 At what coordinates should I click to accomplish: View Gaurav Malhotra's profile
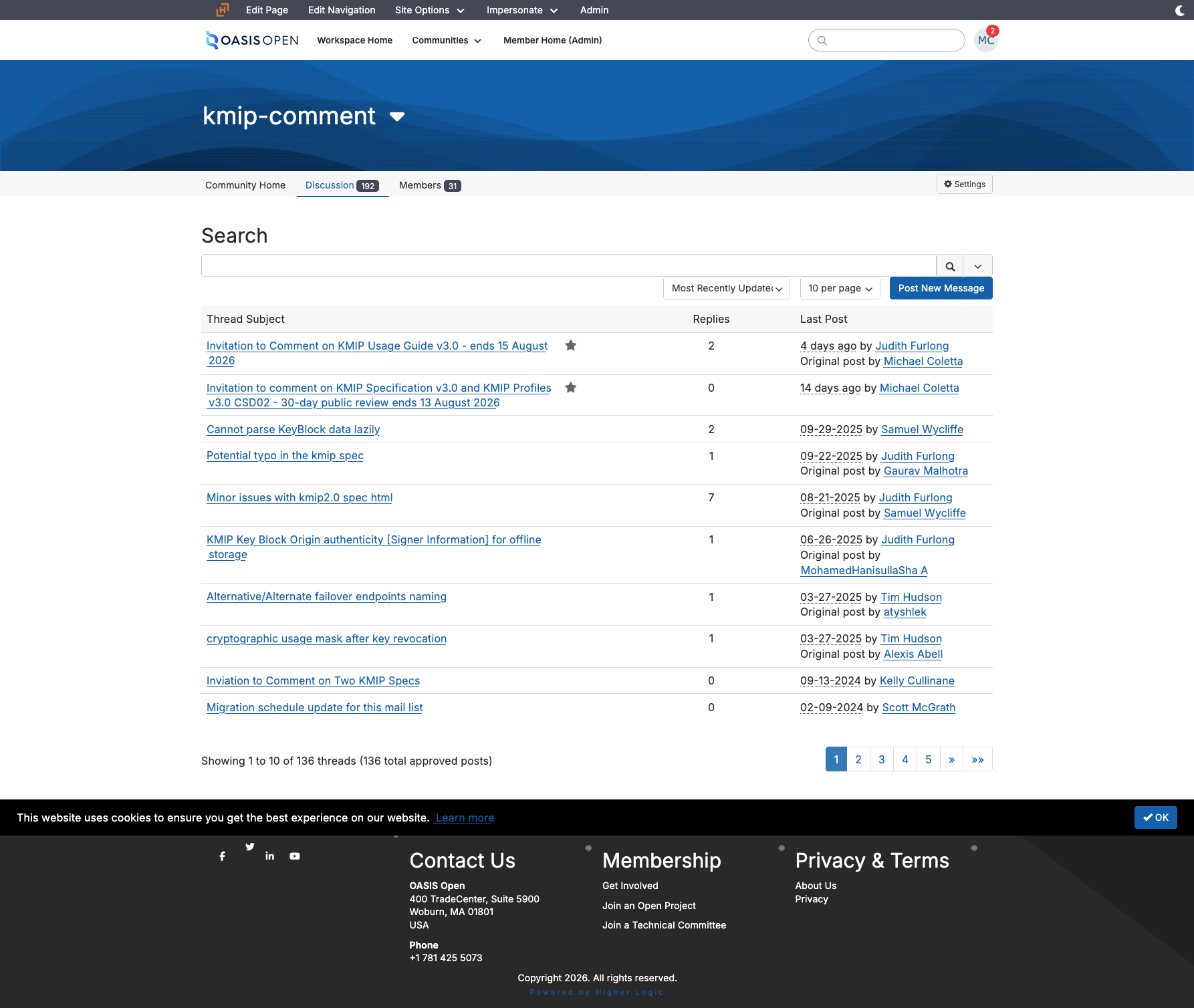tap(925, 471)
